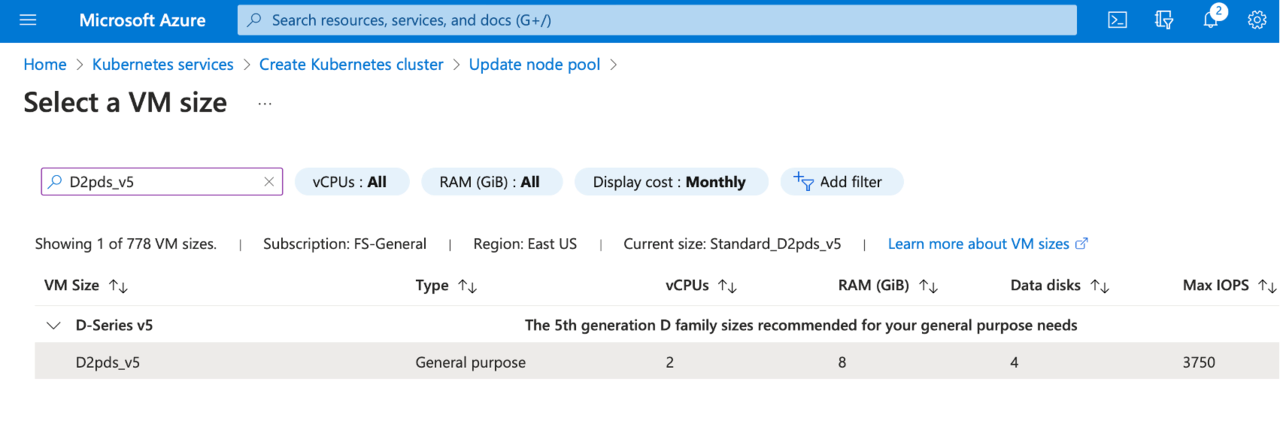The width and height of the screenshot is (1280, 430).
Task: Navigate to Create Kubernetes cluster breadcrumb
Action: tap(351, 64)
